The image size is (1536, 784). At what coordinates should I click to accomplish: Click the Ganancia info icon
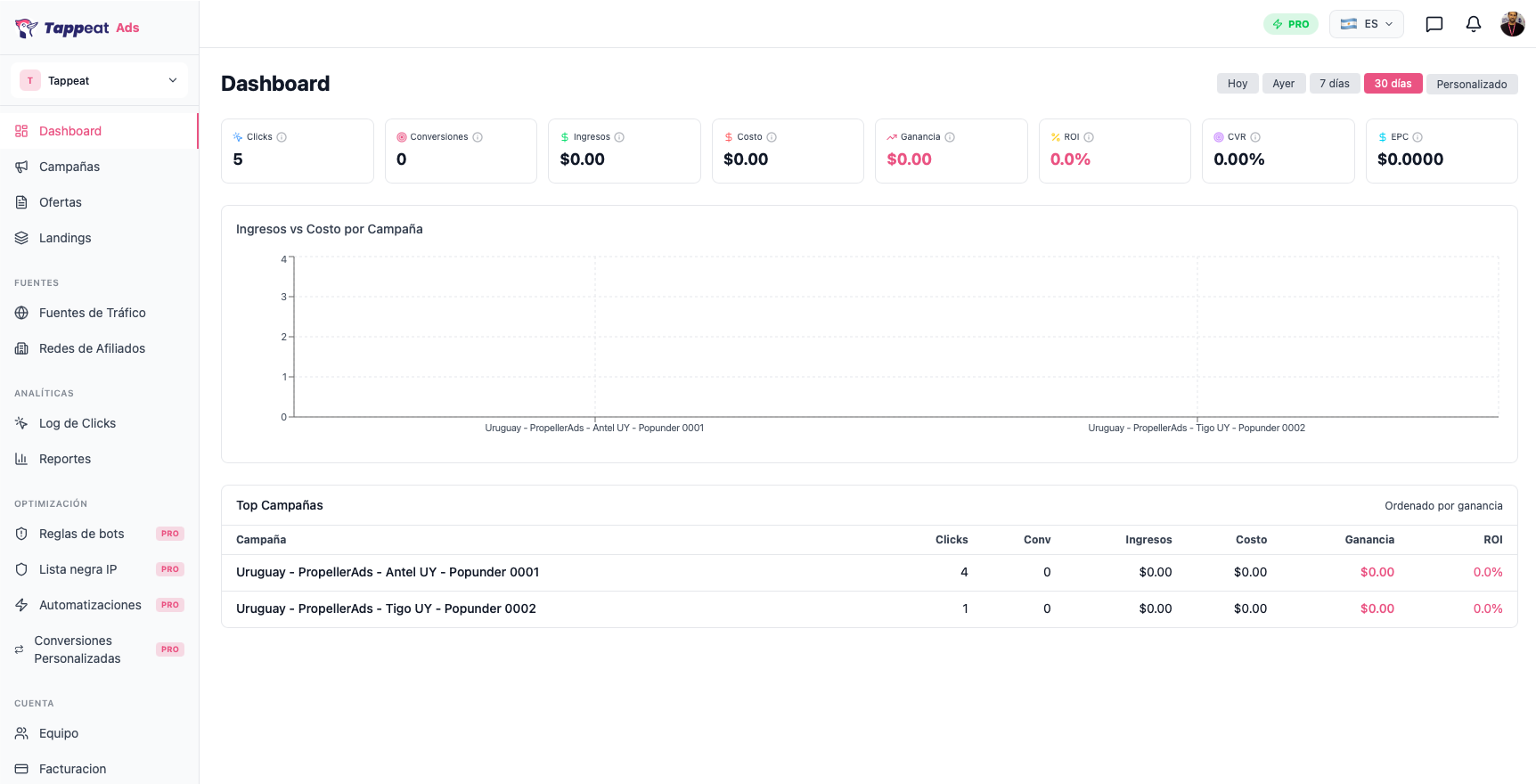coord(950,137)
